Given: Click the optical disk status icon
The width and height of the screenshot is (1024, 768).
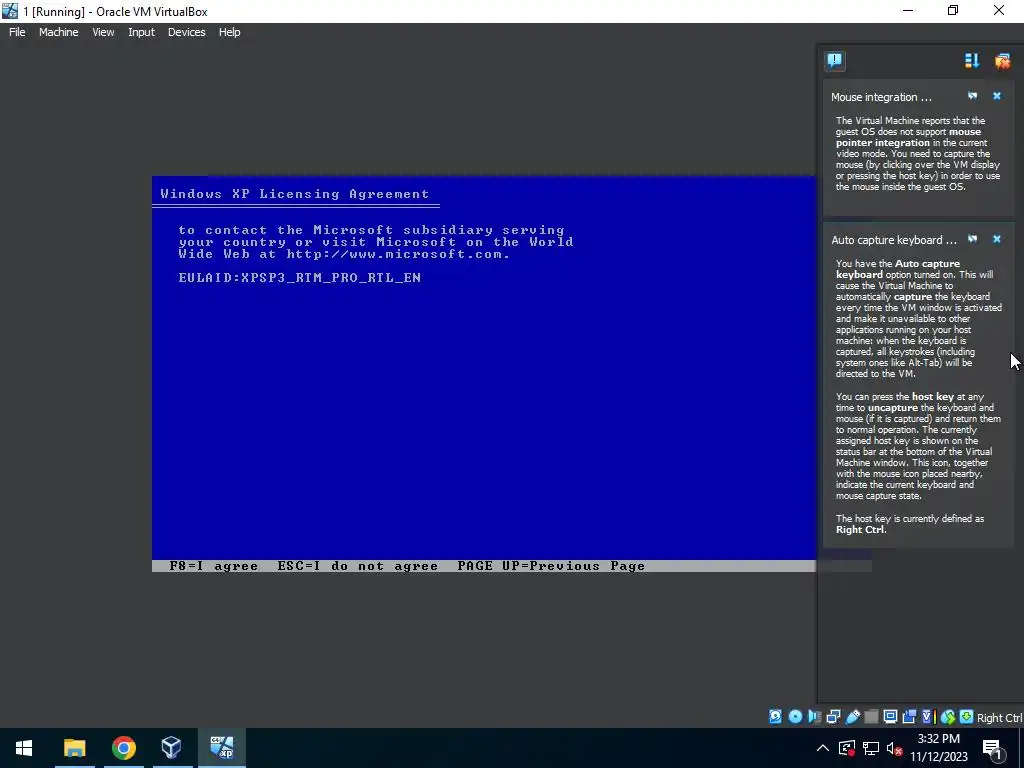Looking at the screenshot, I should (x=795, y=716).
